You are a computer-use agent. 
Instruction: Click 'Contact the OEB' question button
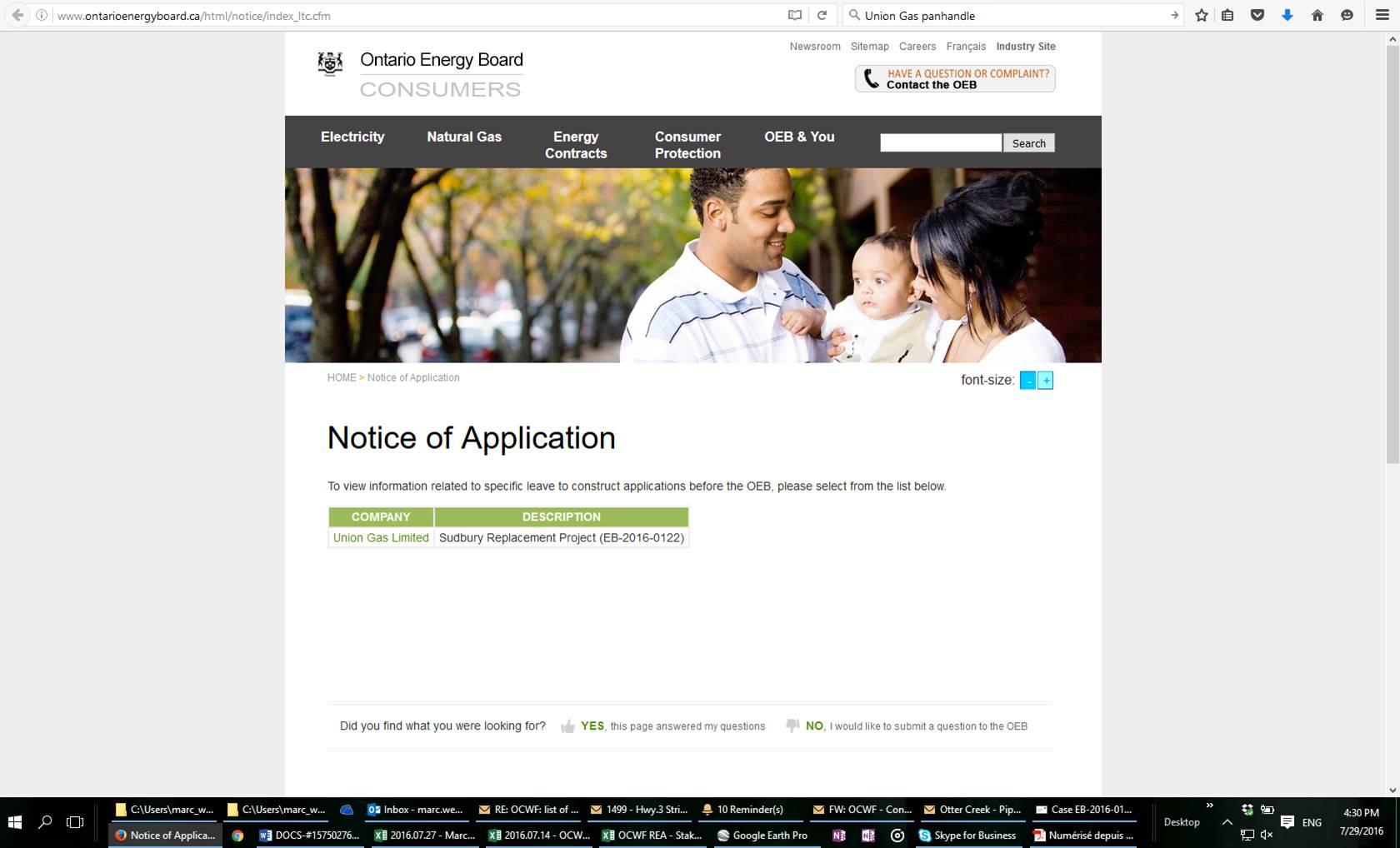[955, 78]
